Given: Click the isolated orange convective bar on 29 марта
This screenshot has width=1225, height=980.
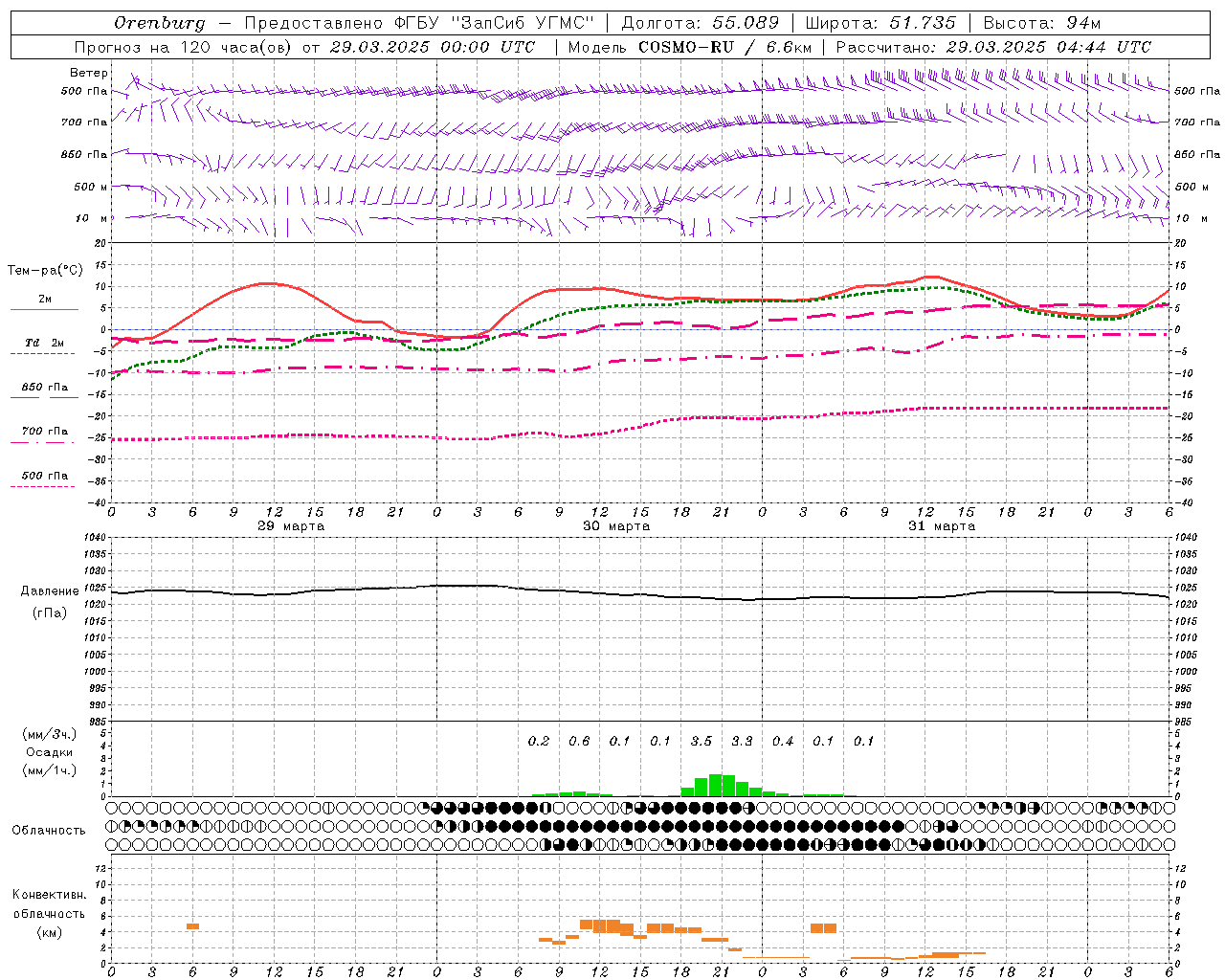Looking at the screenshot, I should tap(192, 926).
